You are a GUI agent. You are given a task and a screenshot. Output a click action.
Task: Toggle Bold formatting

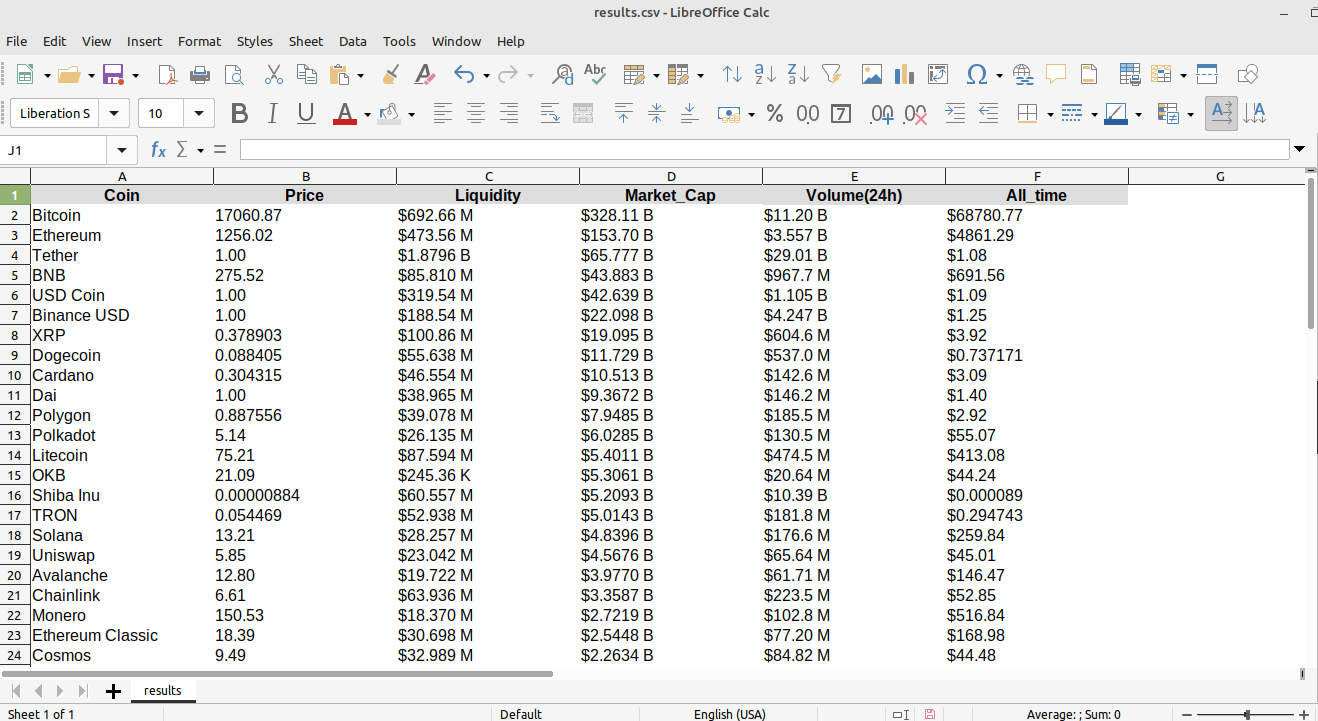[x=239, y=113]
